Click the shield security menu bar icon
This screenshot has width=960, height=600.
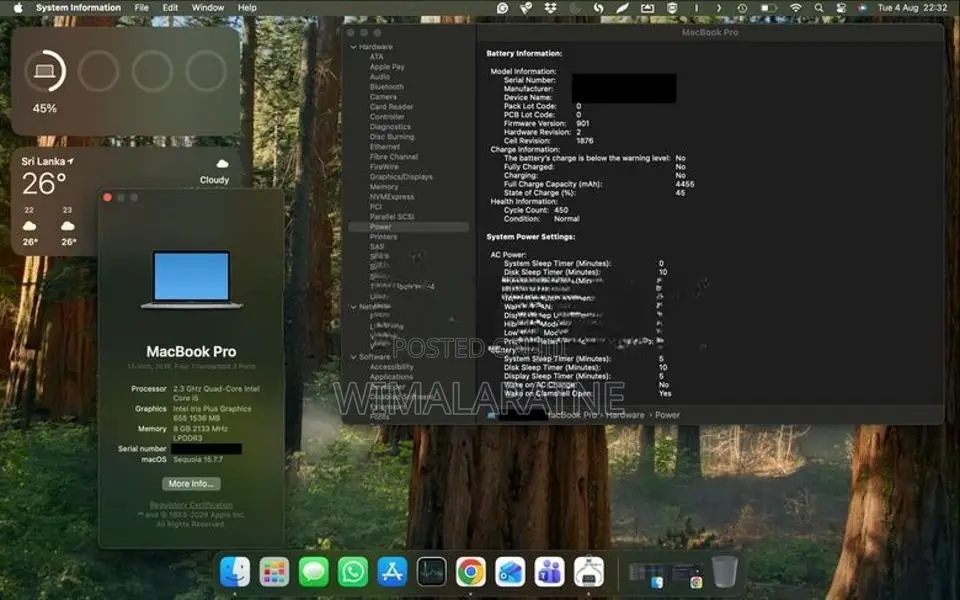coord(672,8)
